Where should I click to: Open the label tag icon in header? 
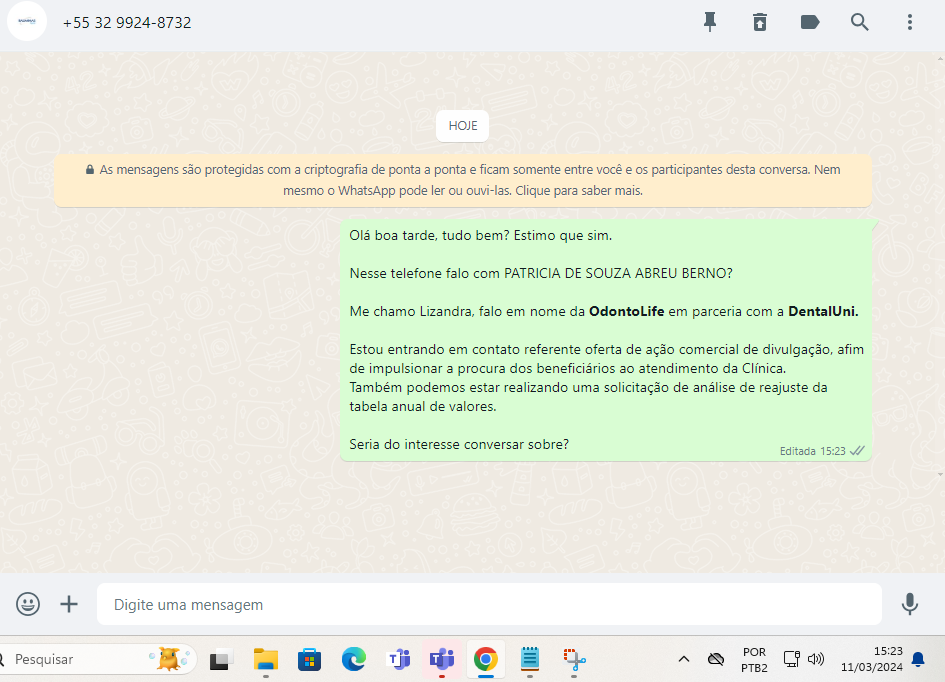point(809,22)
